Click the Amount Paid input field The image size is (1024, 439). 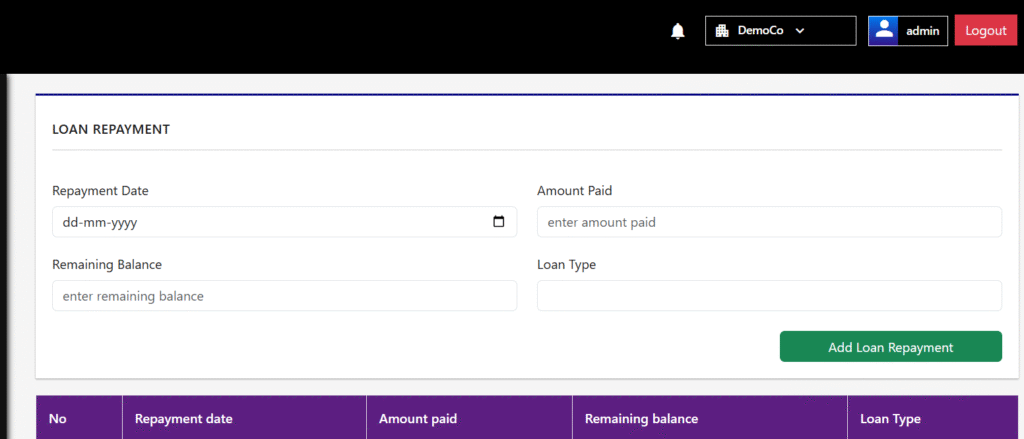(769, 222)
